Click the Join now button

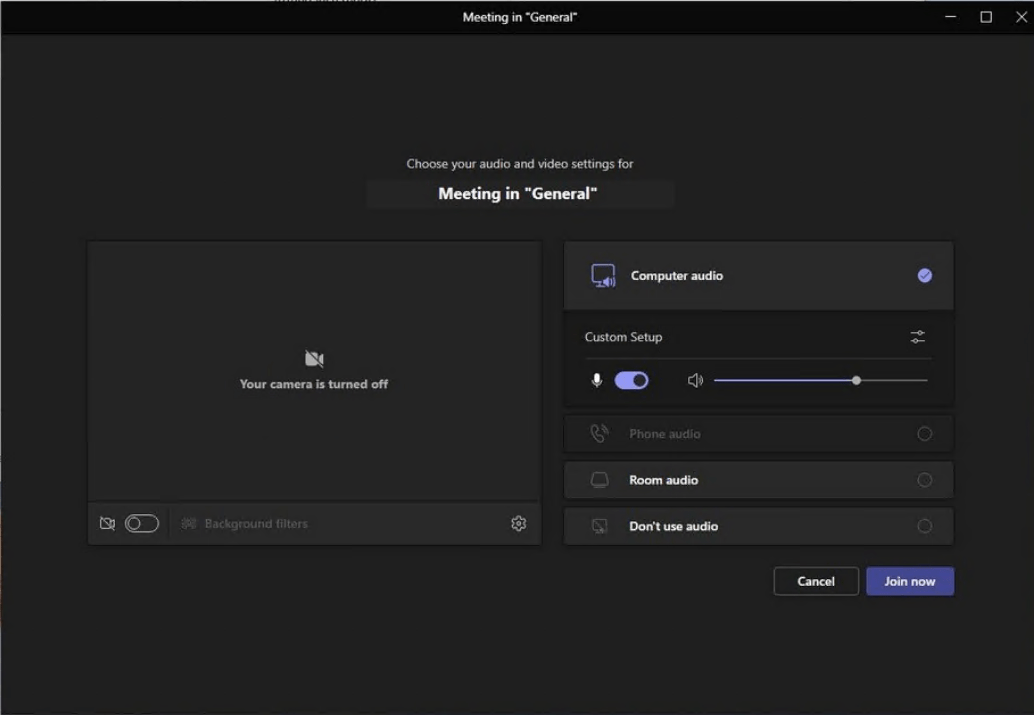[909, 581]
